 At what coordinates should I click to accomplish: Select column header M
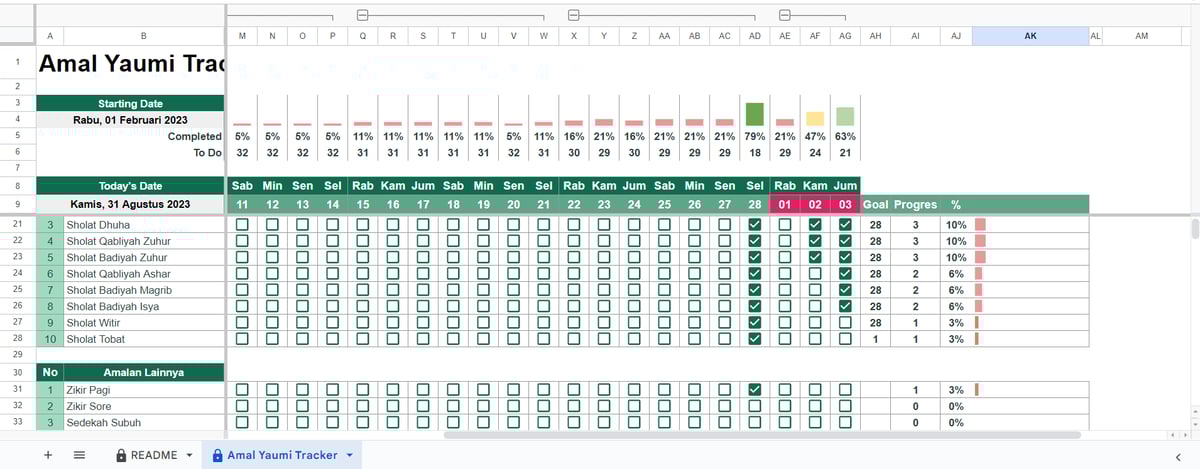pos(242,36)
